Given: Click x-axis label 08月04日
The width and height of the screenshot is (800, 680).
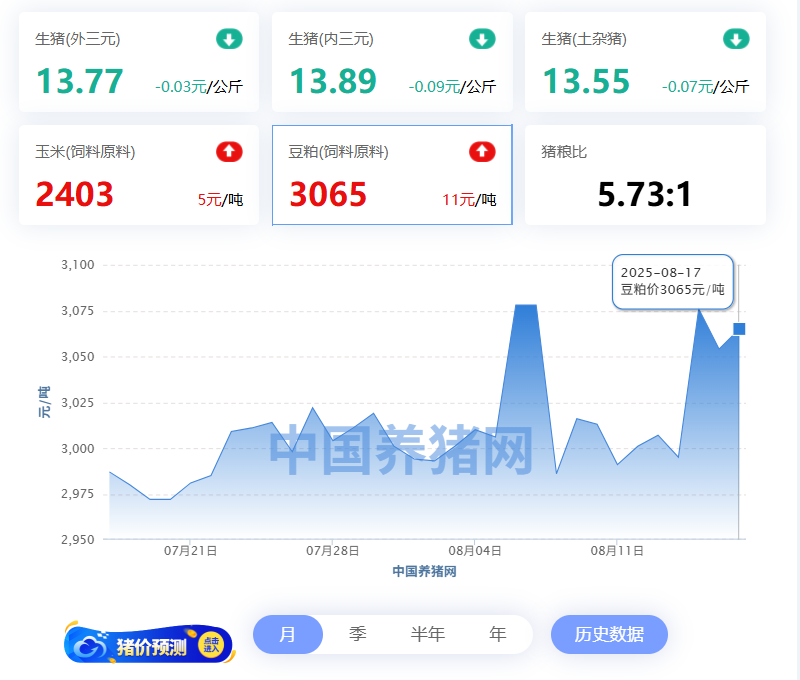Looking at the screenshot, I should (x=475, y=551).
